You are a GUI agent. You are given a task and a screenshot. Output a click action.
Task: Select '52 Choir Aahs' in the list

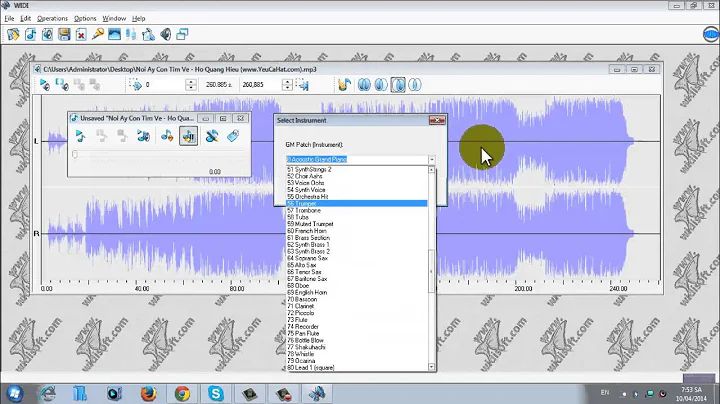[357, 176]
